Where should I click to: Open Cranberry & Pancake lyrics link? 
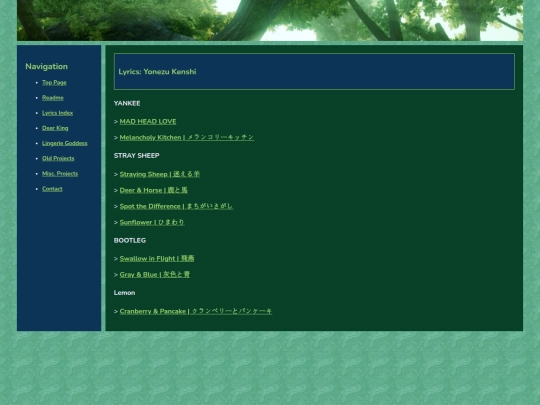pyautogui.click(x=196, y=311)
